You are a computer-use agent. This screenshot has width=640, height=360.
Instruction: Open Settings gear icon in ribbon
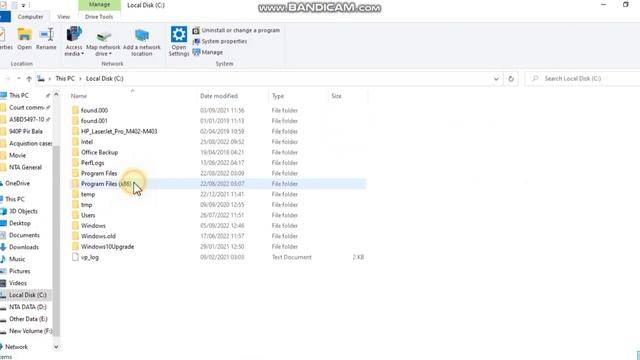(x=179, y=35)
